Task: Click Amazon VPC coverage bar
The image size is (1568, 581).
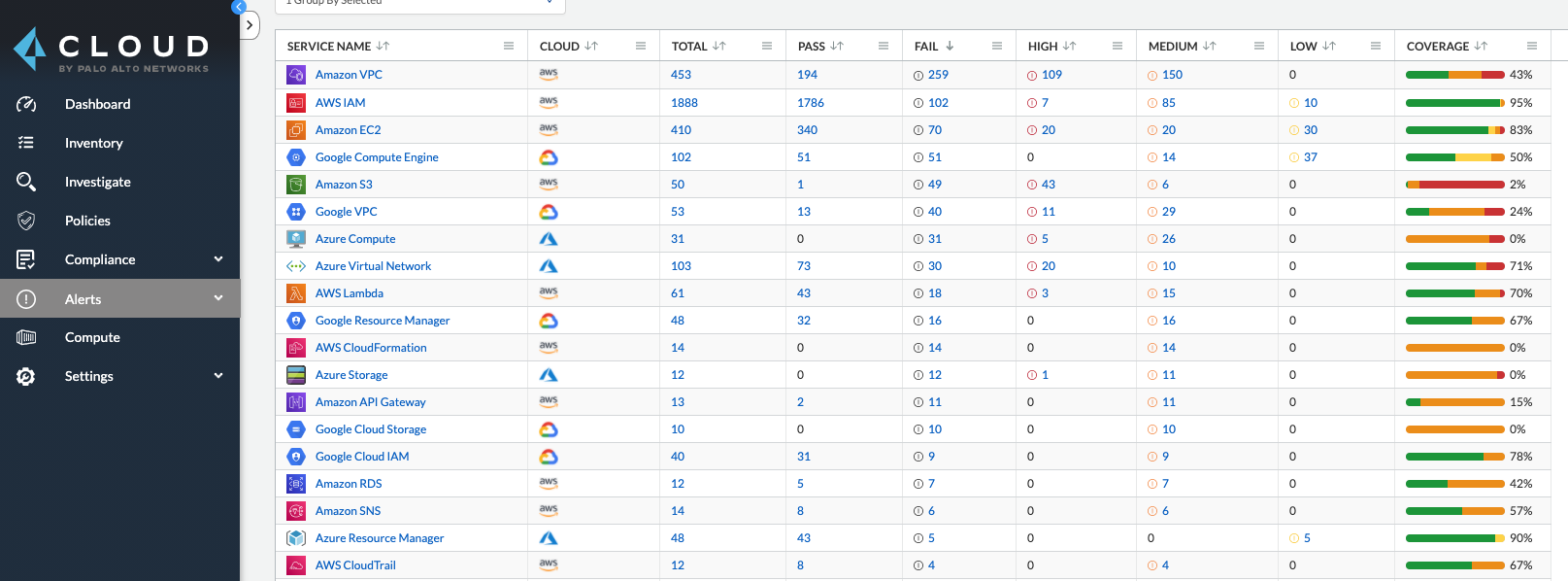Action: coord(1454,75)
